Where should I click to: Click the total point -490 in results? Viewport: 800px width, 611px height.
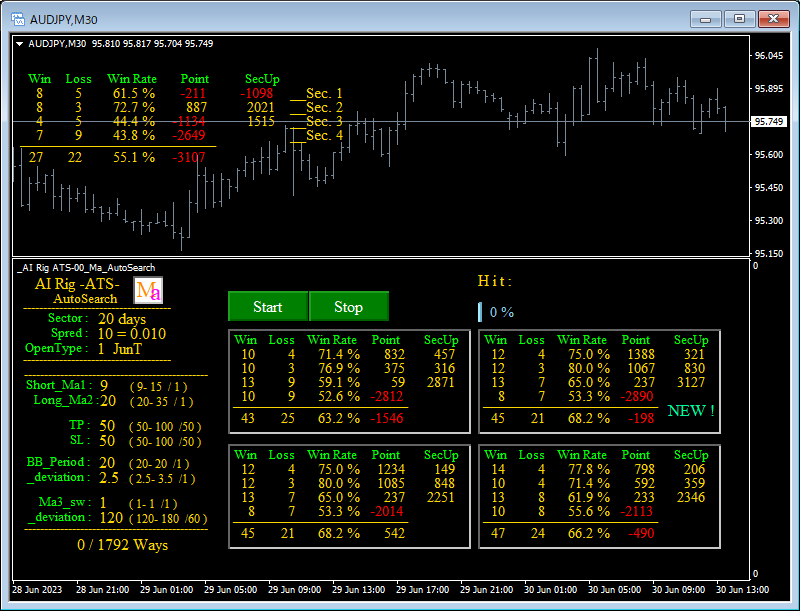[x=641, y=533]
